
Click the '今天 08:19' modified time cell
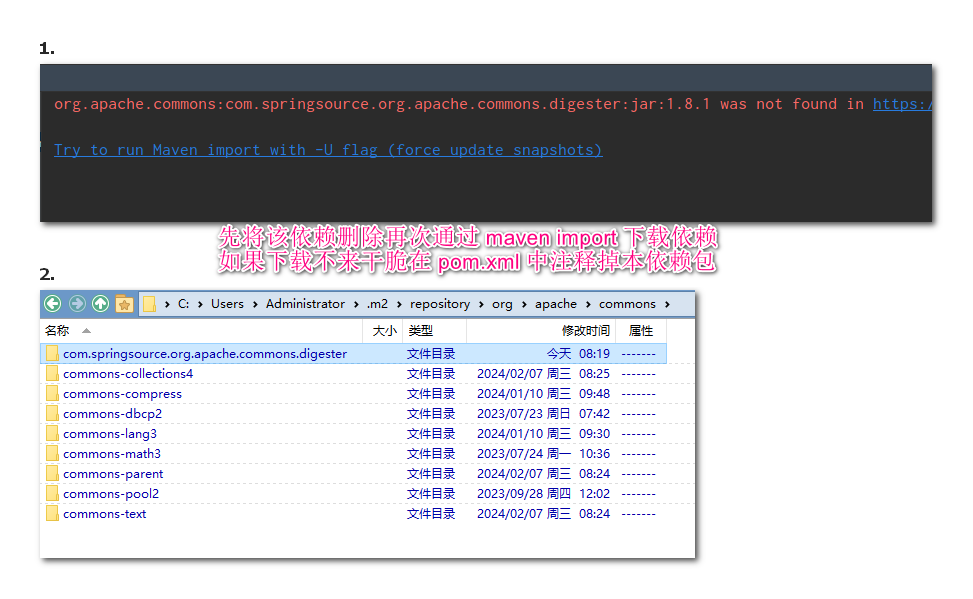point(578,354)
